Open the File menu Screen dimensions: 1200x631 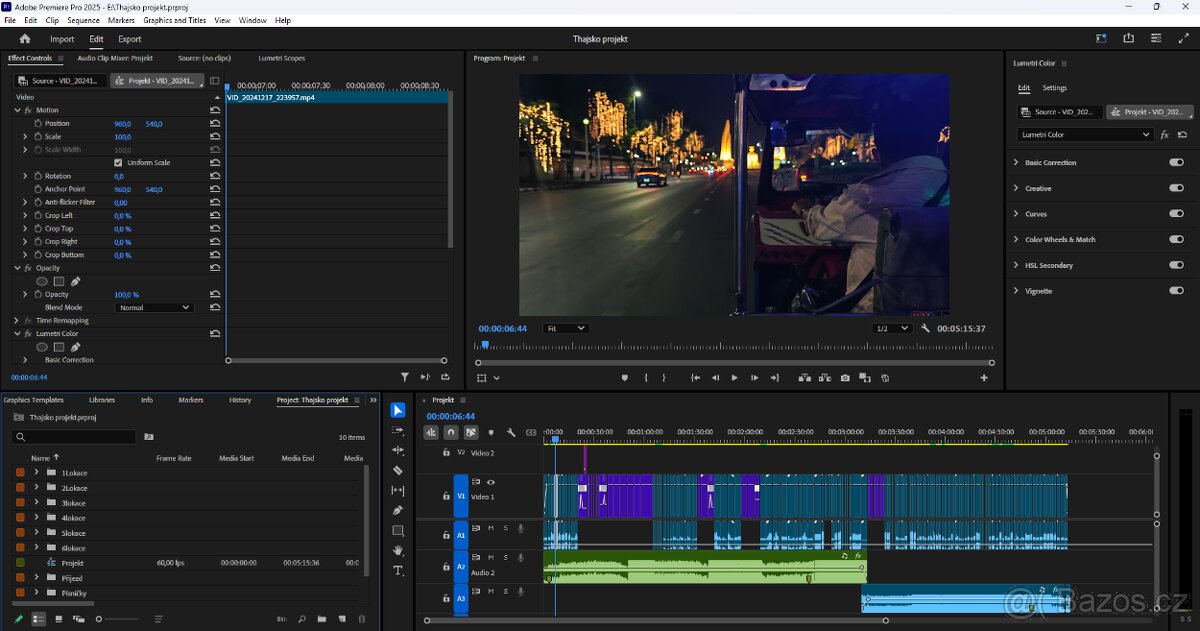(10, 20)
